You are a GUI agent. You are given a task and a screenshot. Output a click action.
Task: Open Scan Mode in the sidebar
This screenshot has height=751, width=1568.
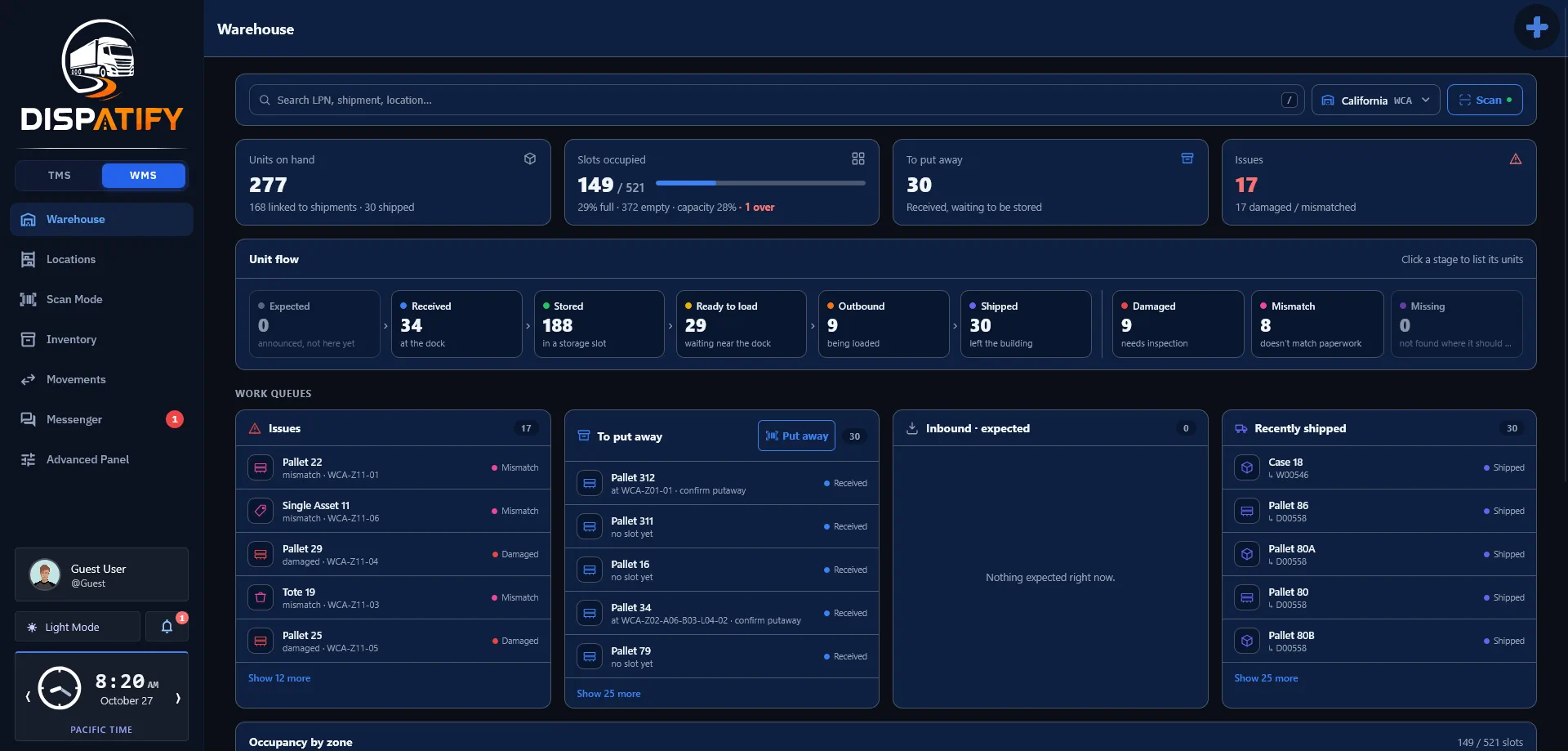(101, 299)
